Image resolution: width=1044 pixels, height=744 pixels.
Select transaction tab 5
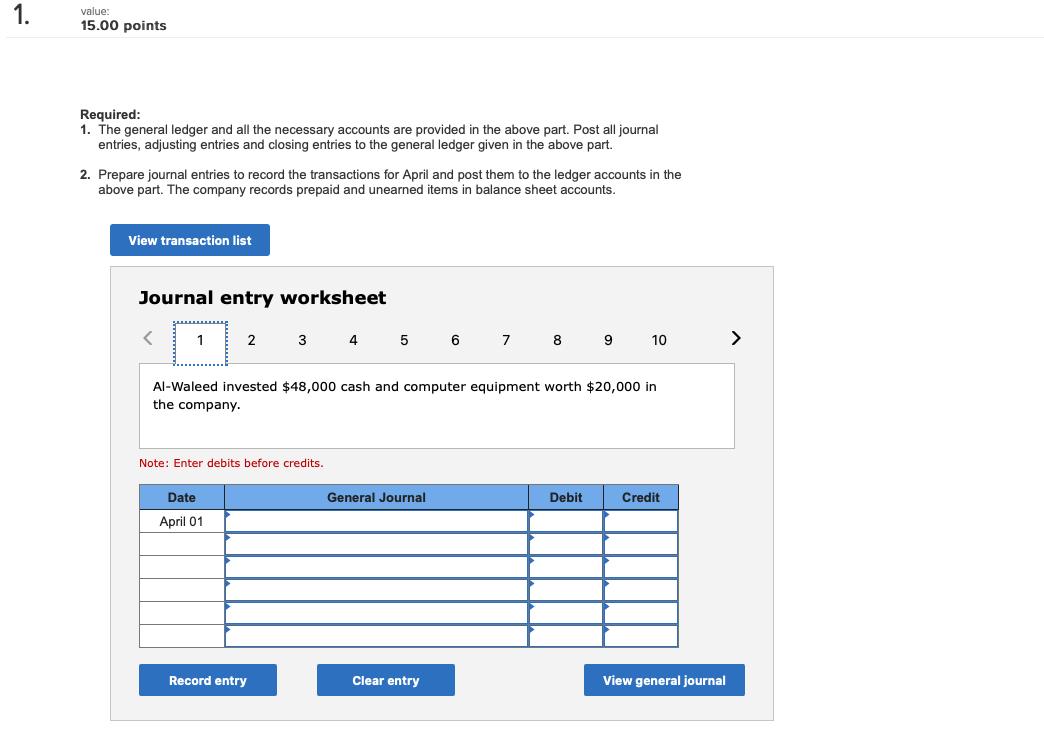click(404, 340)
